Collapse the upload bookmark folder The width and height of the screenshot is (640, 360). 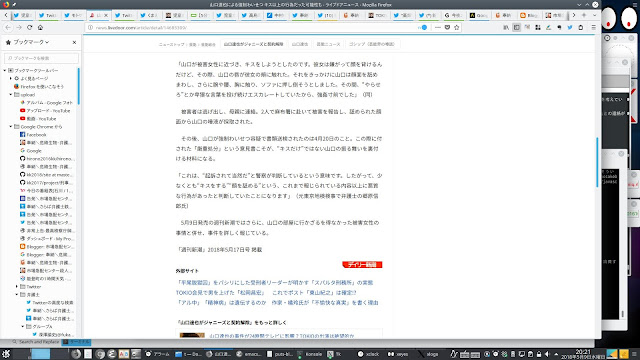11,95
